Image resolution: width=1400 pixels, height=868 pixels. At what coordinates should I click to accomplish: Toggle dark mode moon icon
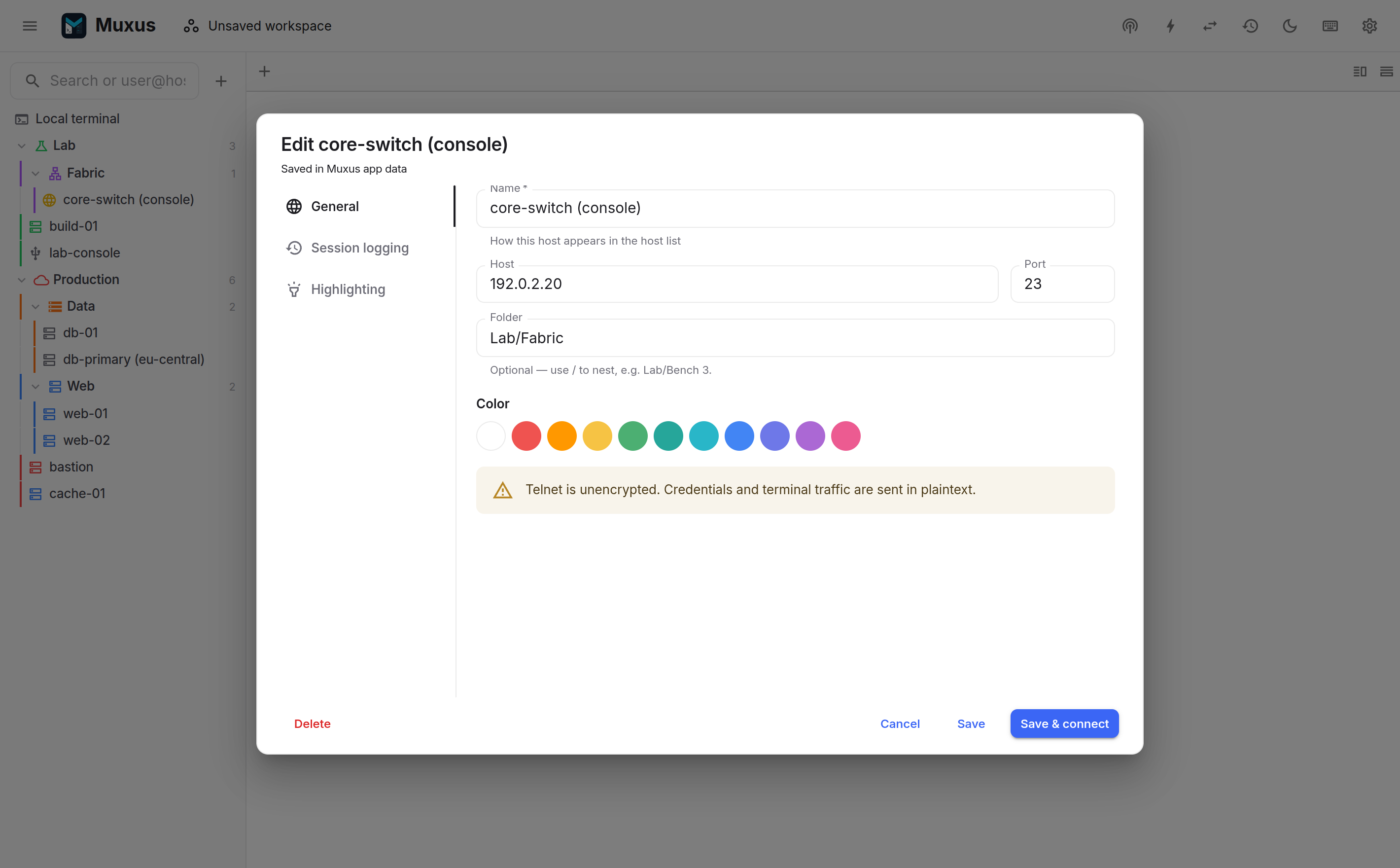pos(1290,26)
